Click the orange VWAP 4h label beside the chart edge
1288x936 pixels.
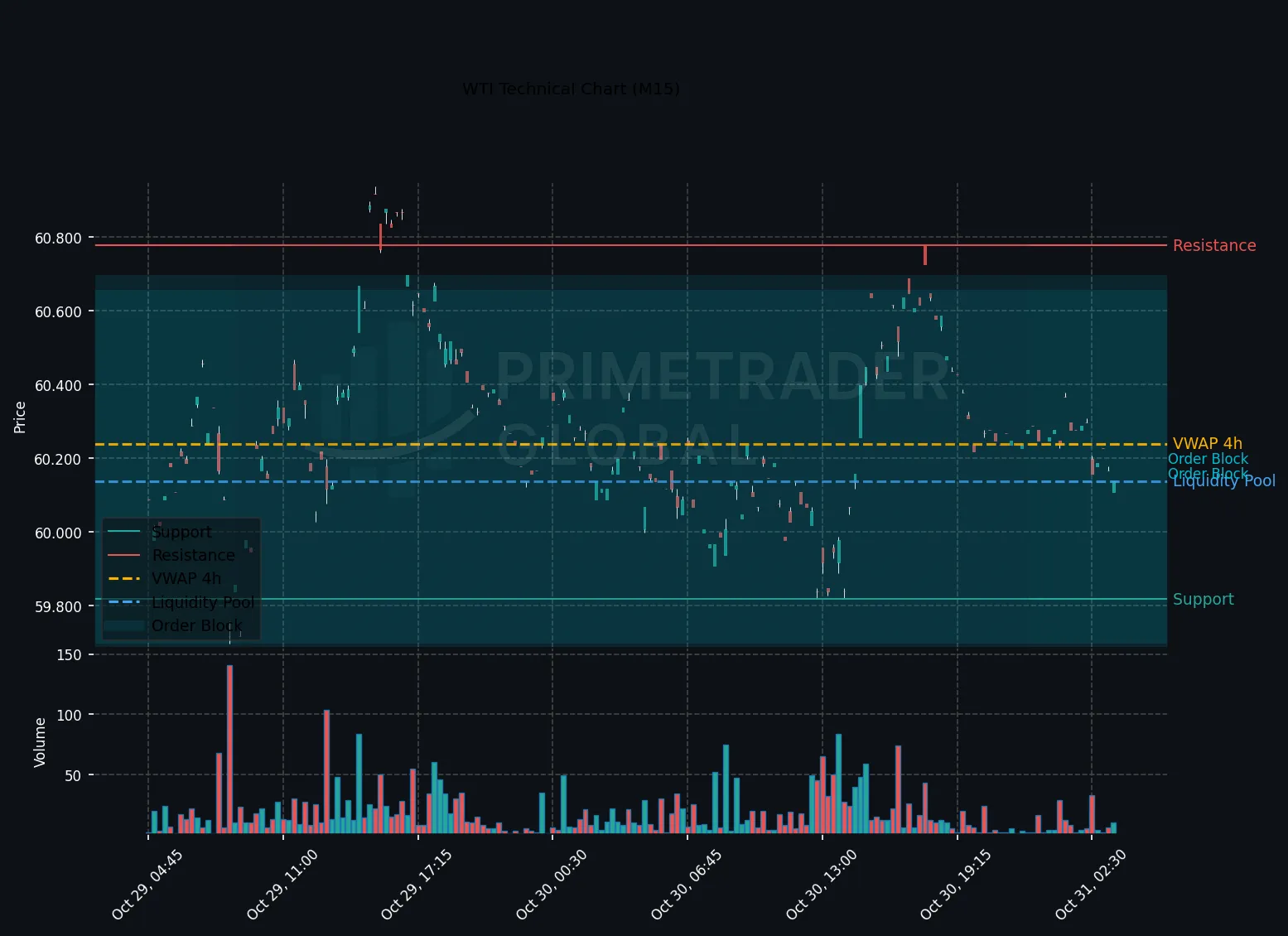click(1208, 444)
